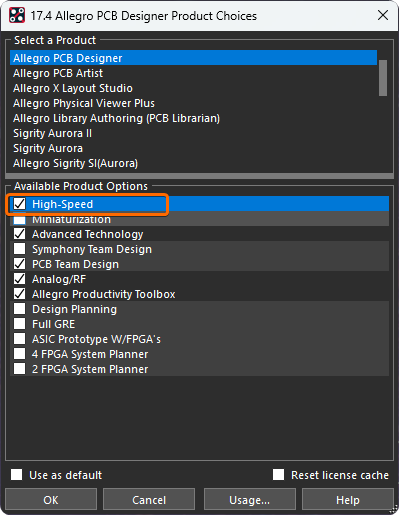
Task: Toggle the Advanced Technology checkbox
Action: coord(20,234)
